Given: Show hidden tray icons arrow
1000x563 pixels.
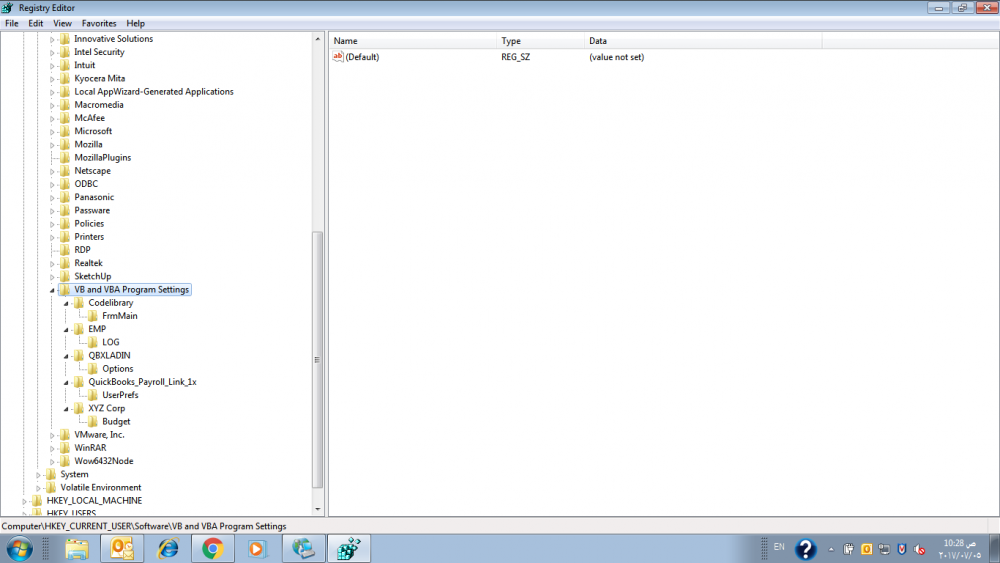Looking at the screenshot, I should [831, 549].
